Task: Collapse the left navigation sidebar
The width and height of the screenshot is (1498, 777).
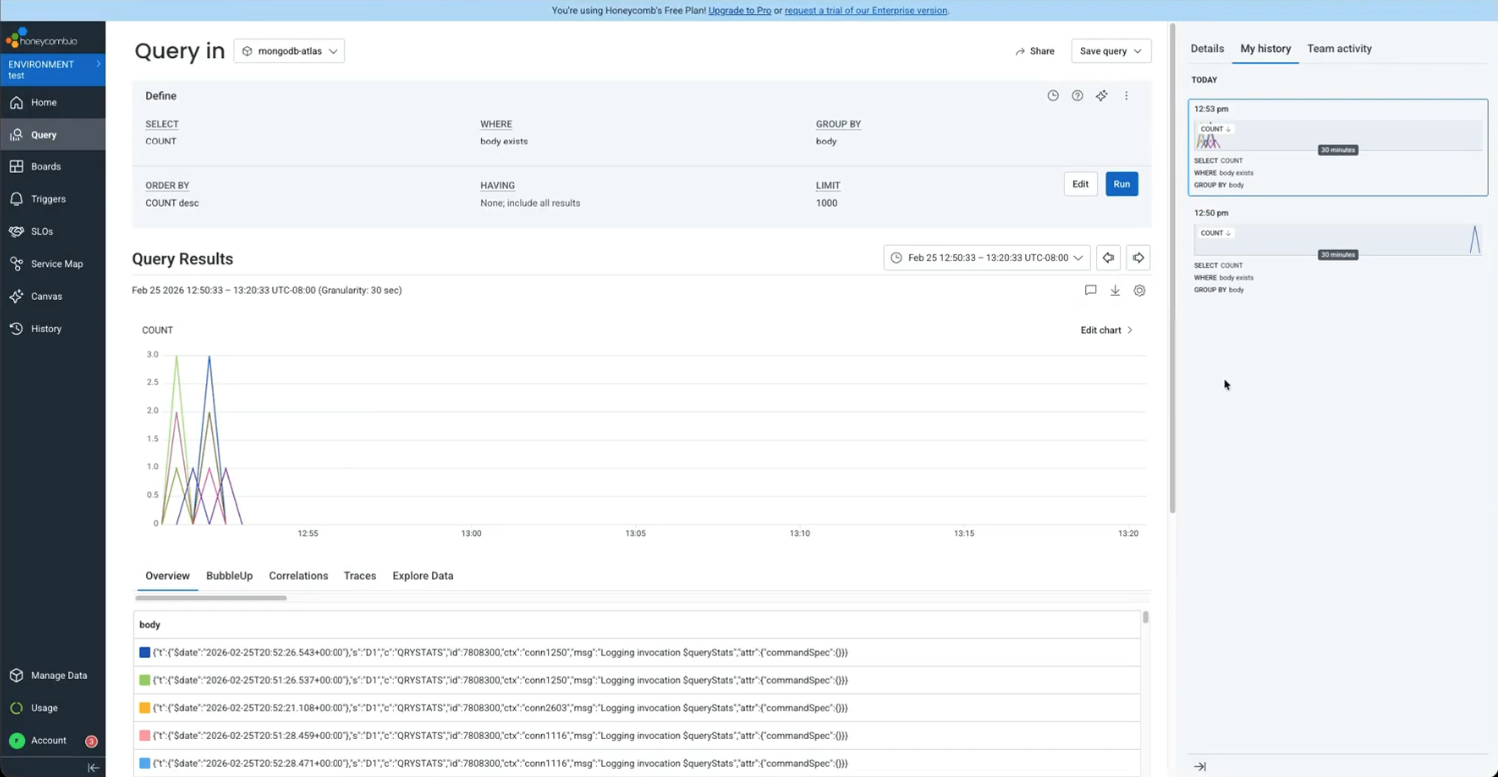Action: (93, 768)
